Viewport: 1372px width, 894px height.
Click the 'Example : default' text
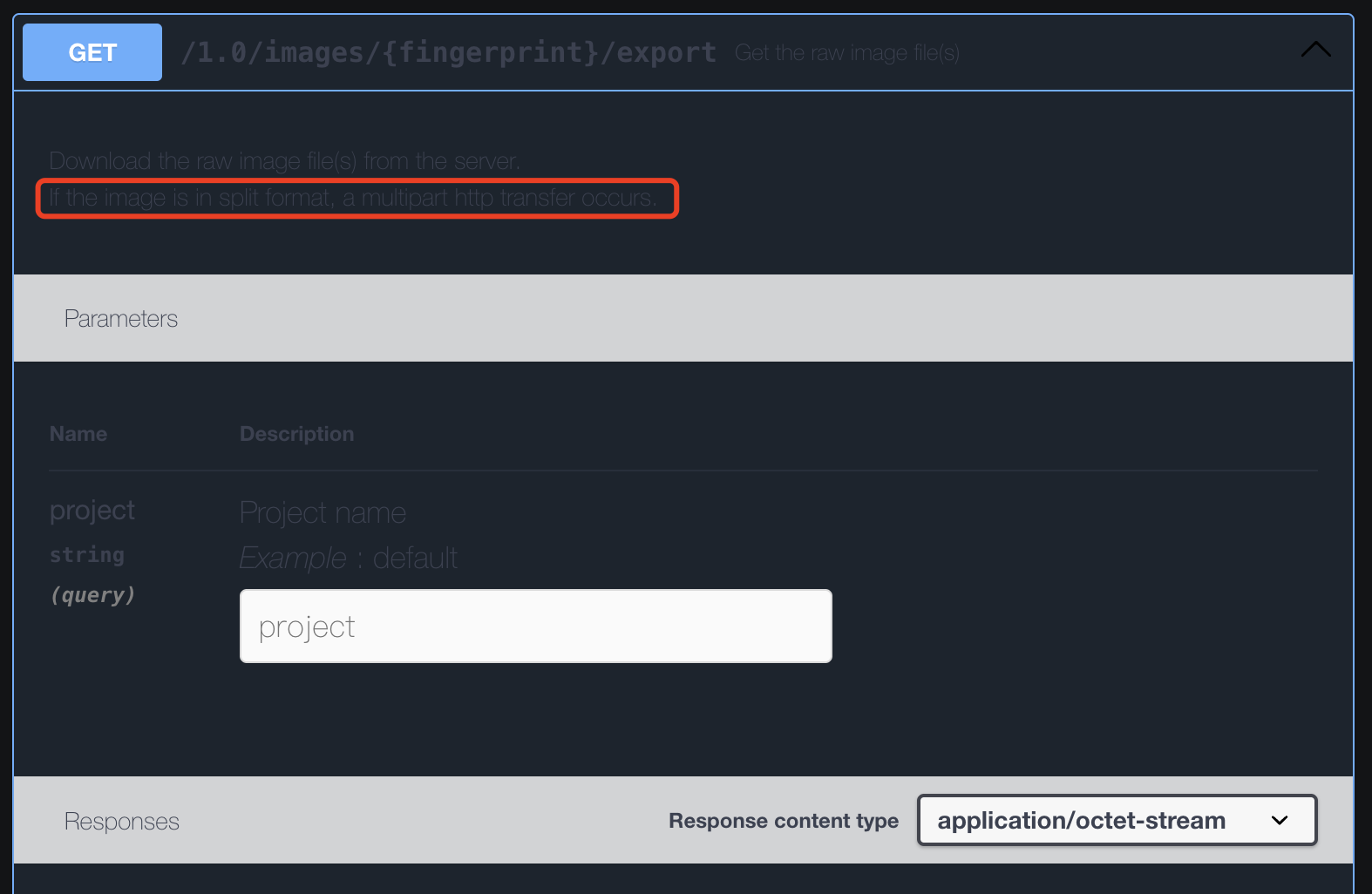pos(348,558)
